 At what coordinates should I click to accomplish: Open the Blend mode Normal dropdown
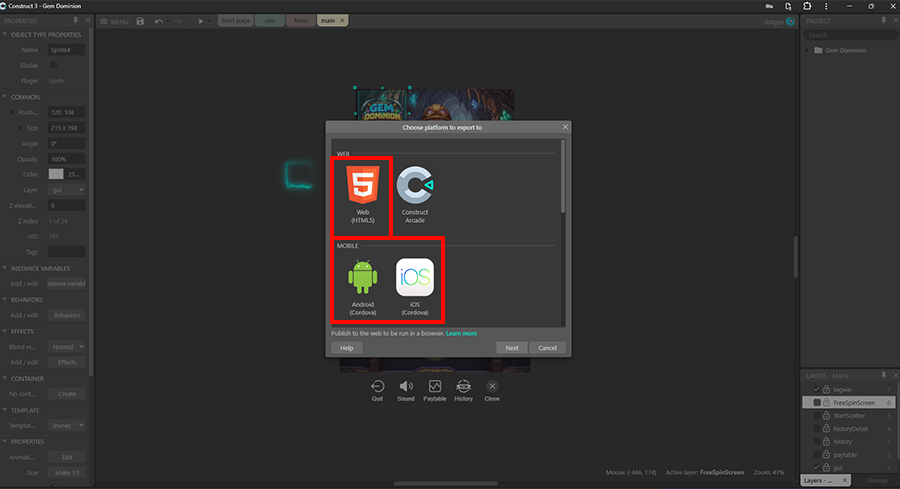coord(67,346)
